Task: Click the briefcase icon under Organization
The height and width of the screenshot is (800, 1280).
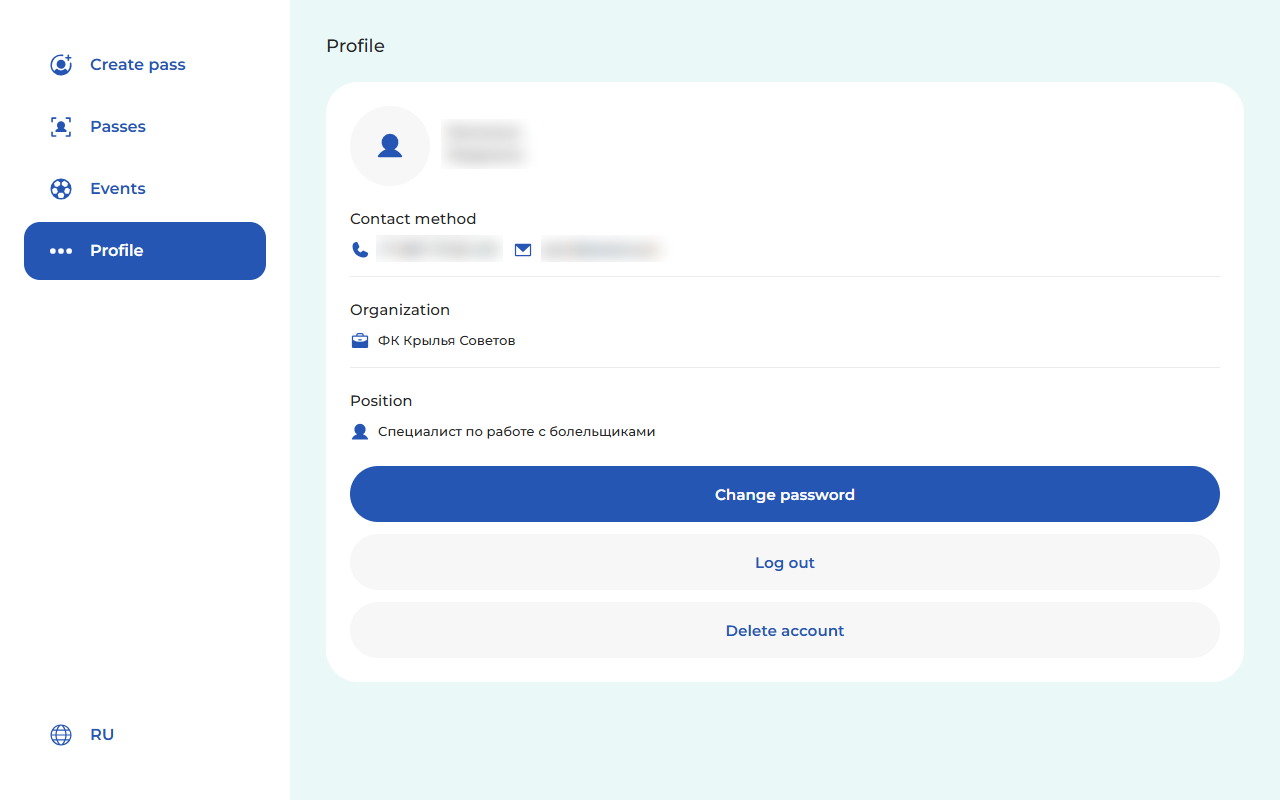Action: (x=360, y=341)
